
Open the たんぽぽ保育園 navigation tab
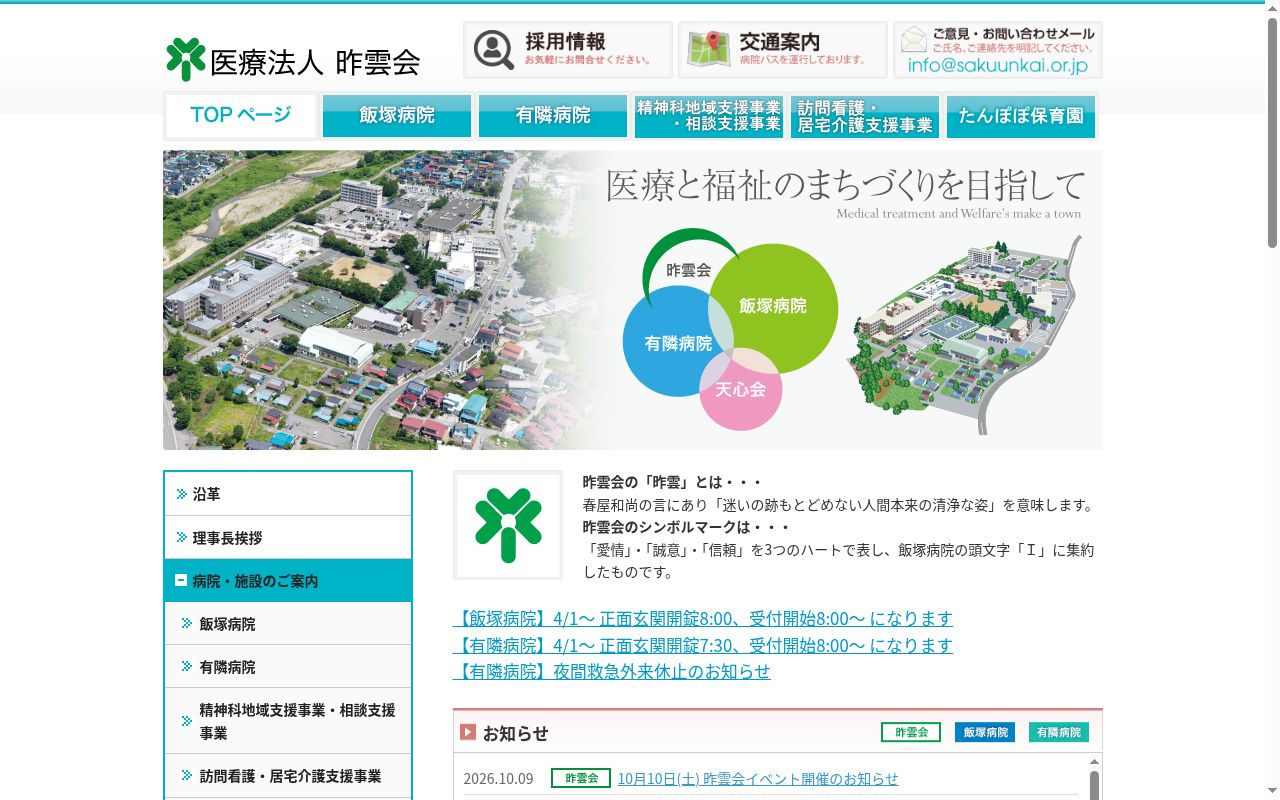coord(1021,116)
